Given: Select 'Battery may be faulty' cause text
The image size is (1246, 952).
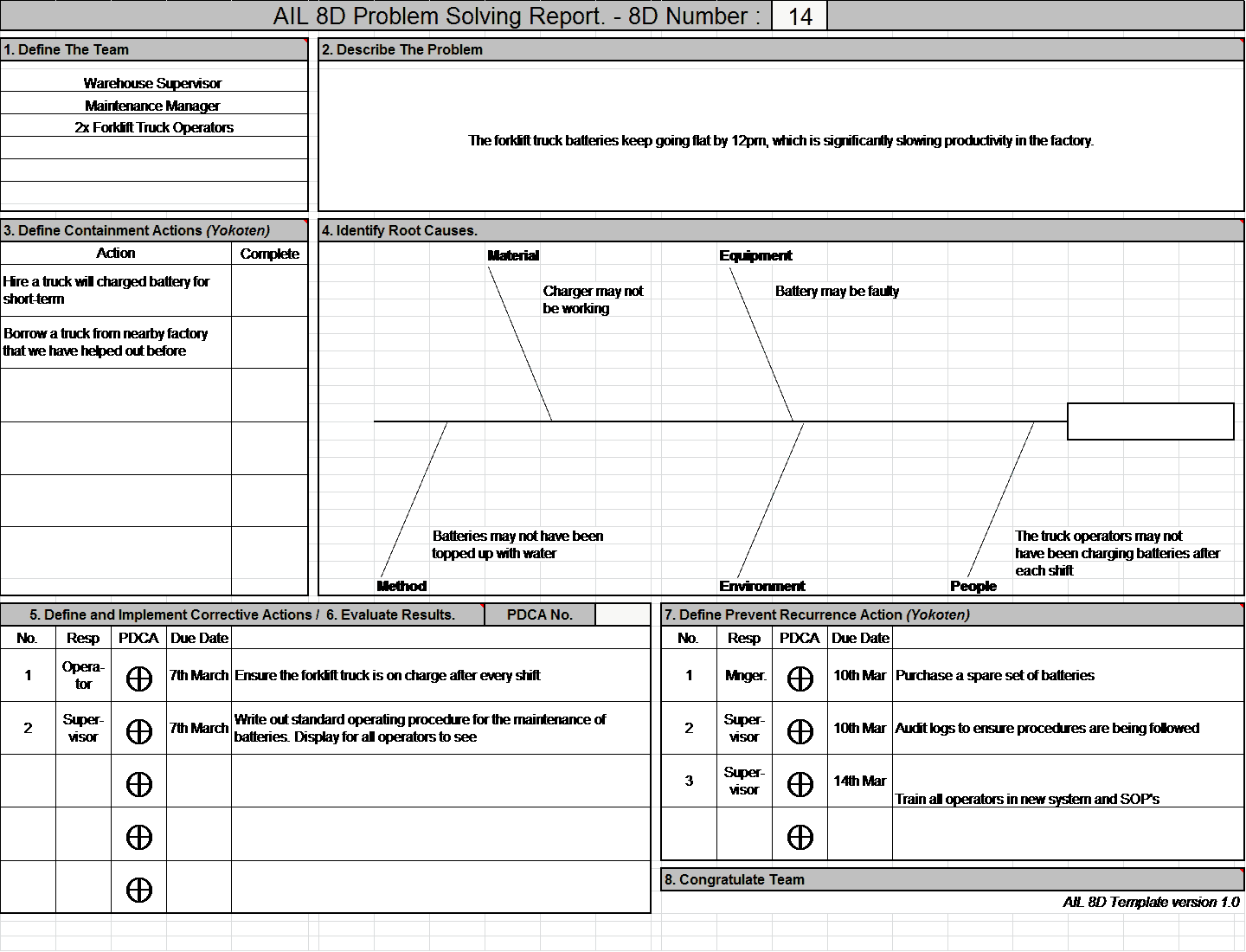Looking at the screenshot, I should pos(837,291).
